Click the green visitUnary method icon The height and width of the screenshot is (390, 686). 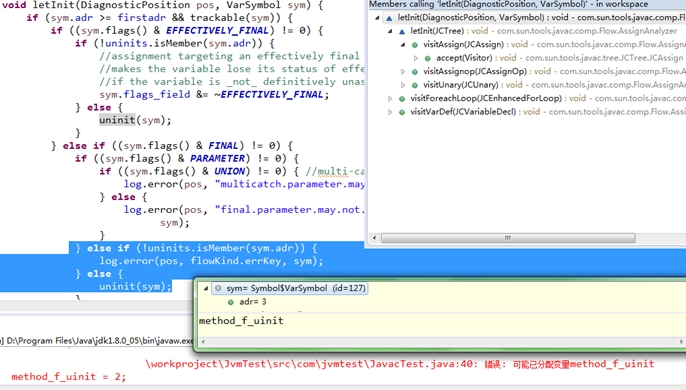pyautogui.click(x=415, y=85)
